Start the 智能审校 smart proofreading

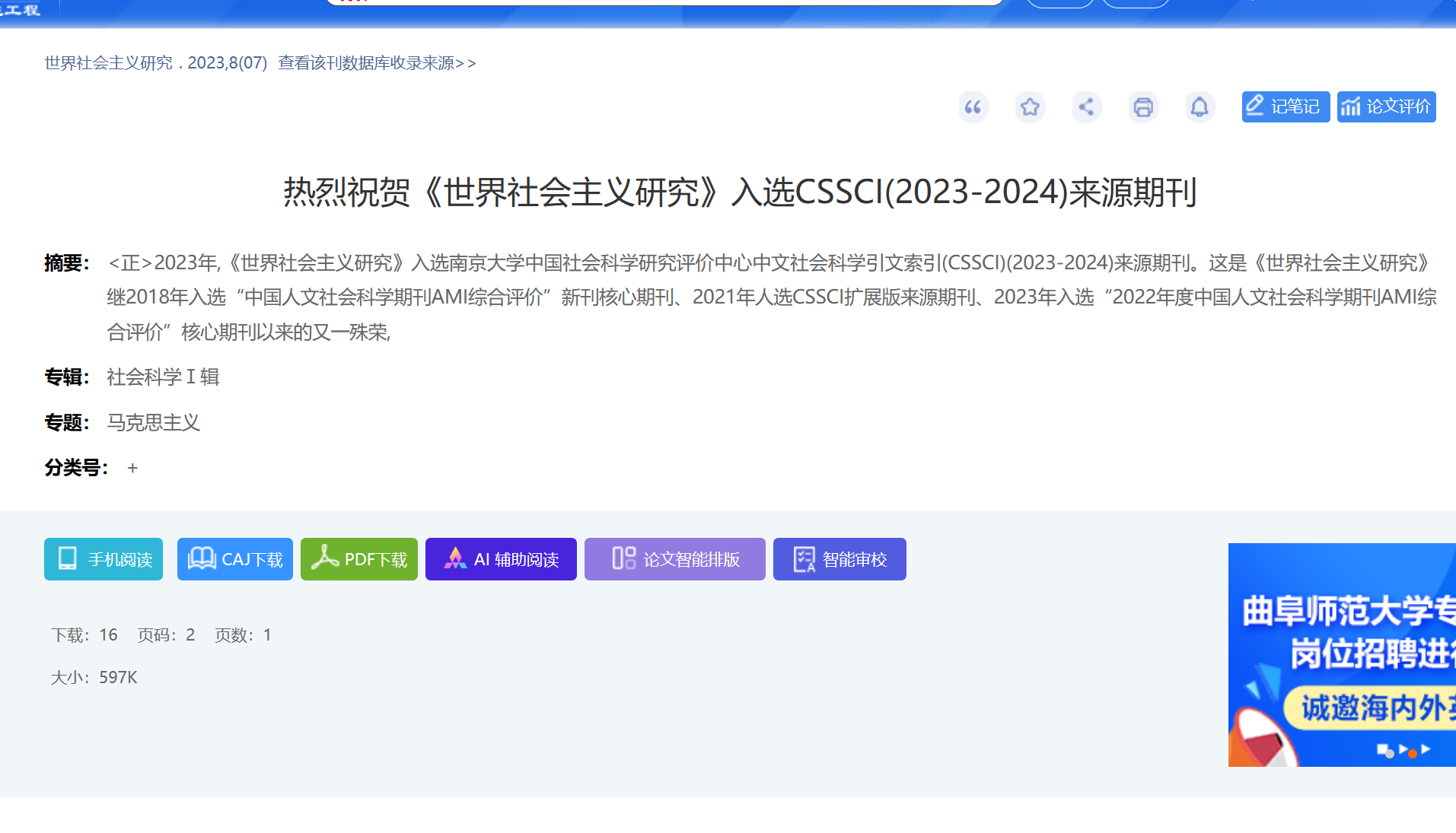(840, 559)
